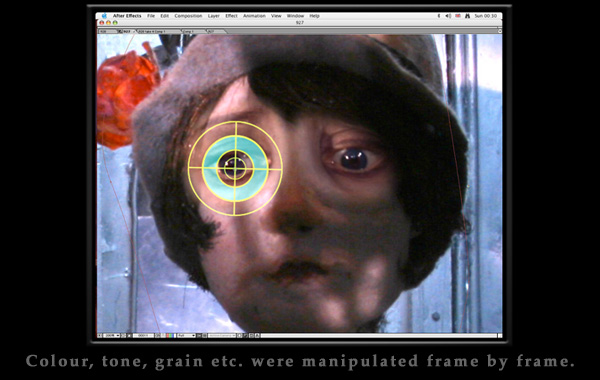The width and height of the screenshot is (600, 380).
Task: Open the Help menu
Action: pyautogui.click(x=315, y=16)
